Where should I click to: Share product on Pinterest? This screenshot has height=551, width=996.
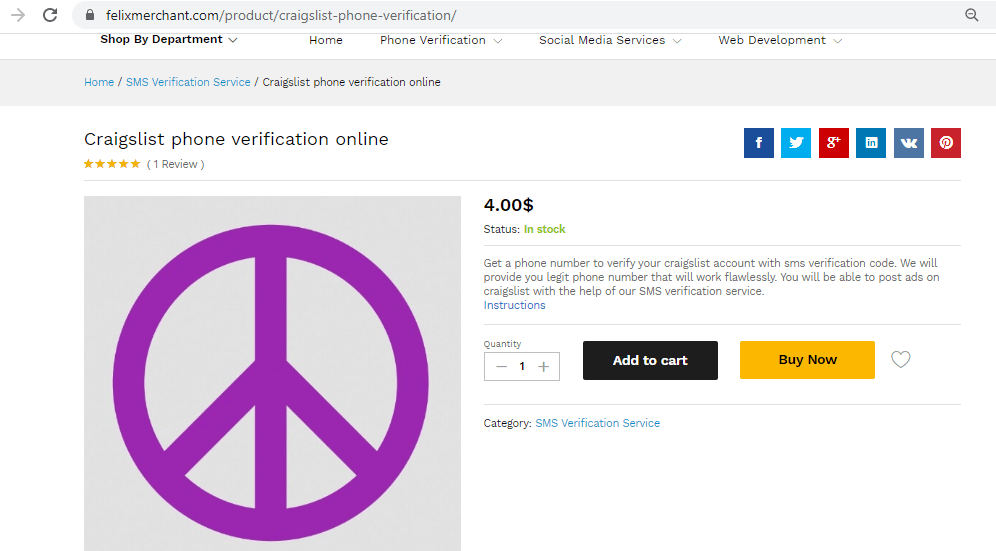946,143
